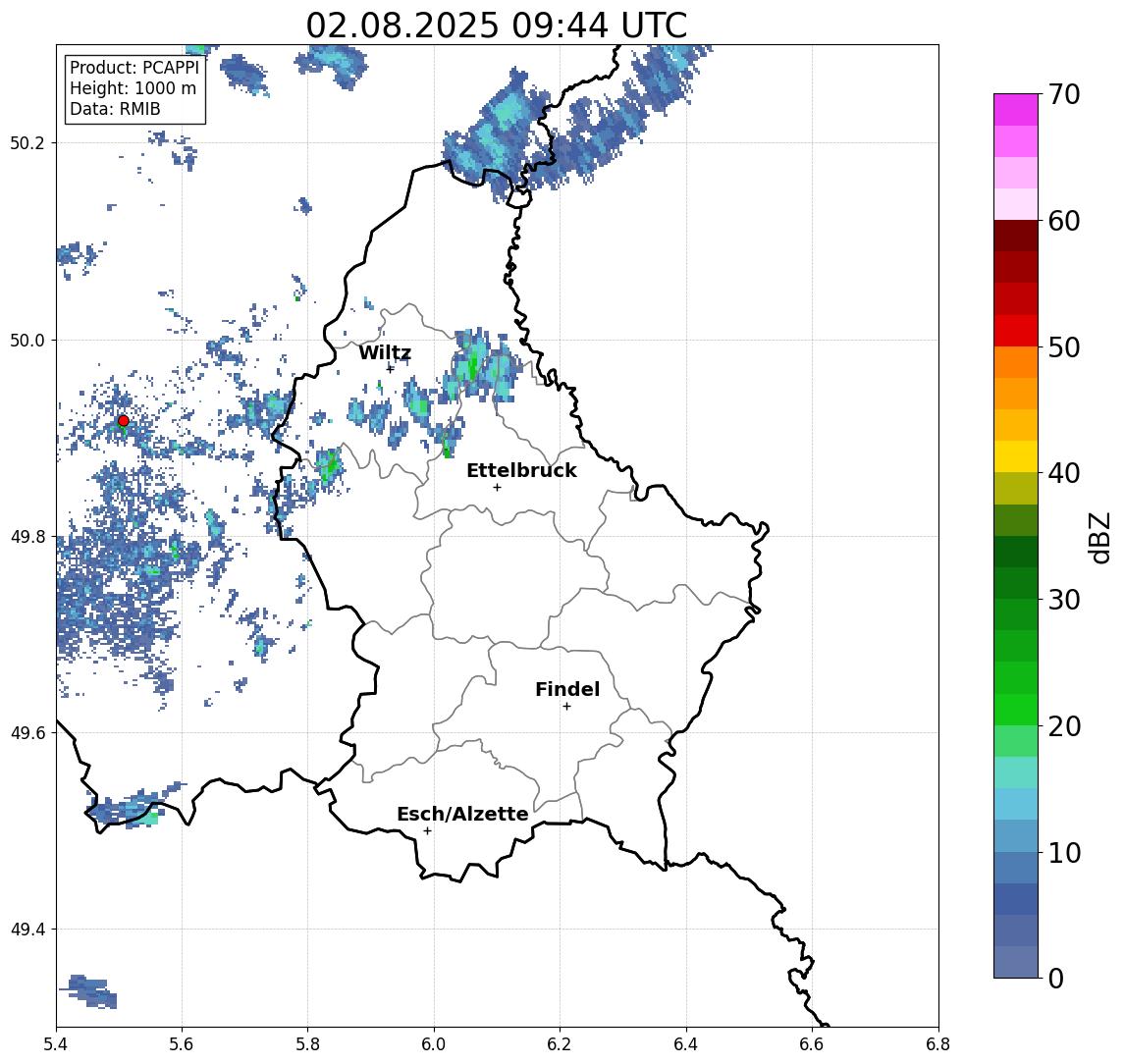Click the cross marker below Esch/Alzette
The width and height of the screenshot is (1124, 1064).
click(427, 831)
